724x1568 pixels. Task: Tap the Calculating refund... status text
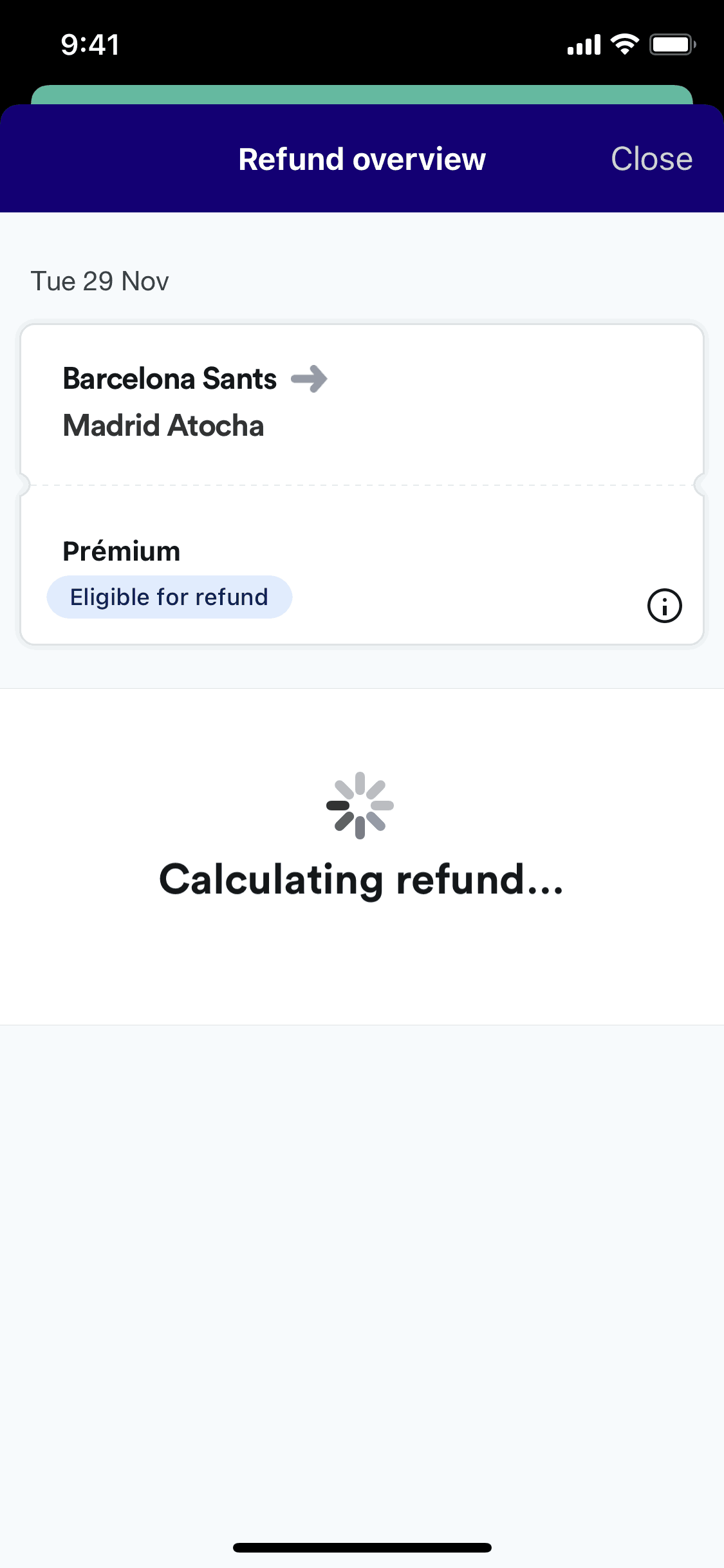click(361, 880)
